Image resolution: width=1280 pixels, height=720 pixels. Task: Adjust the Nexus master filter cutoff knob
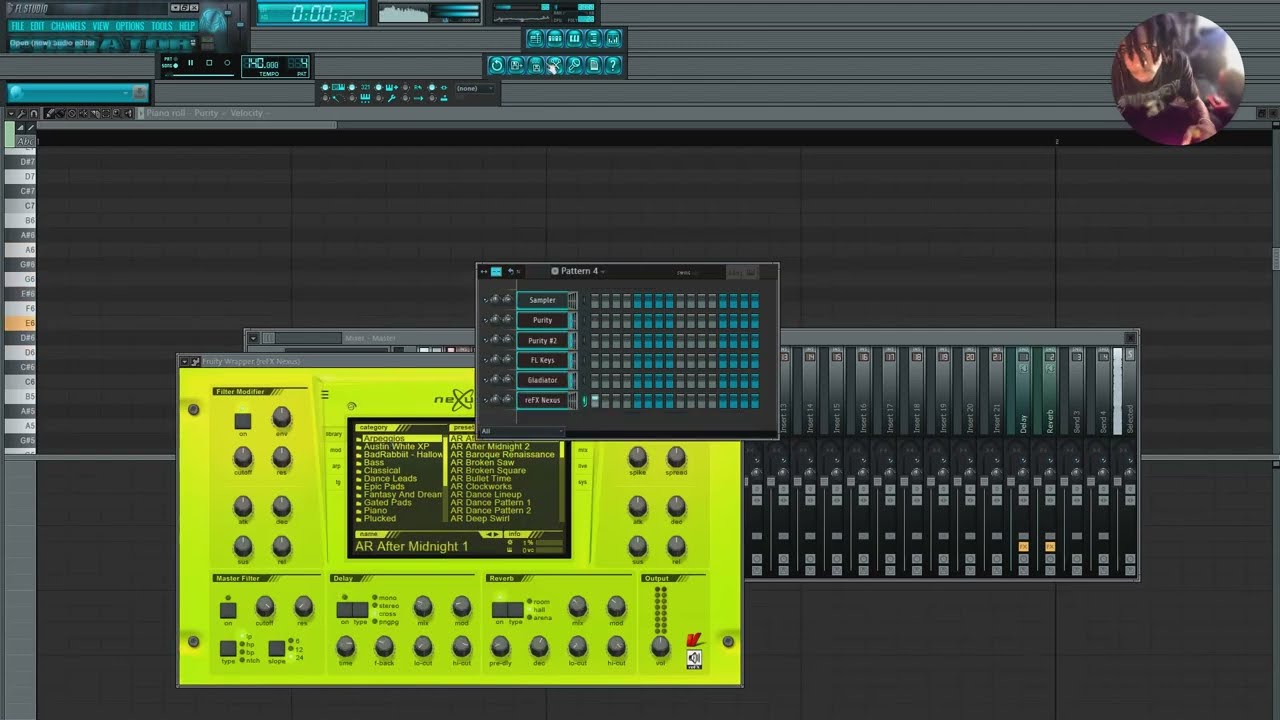pos(265,606)
